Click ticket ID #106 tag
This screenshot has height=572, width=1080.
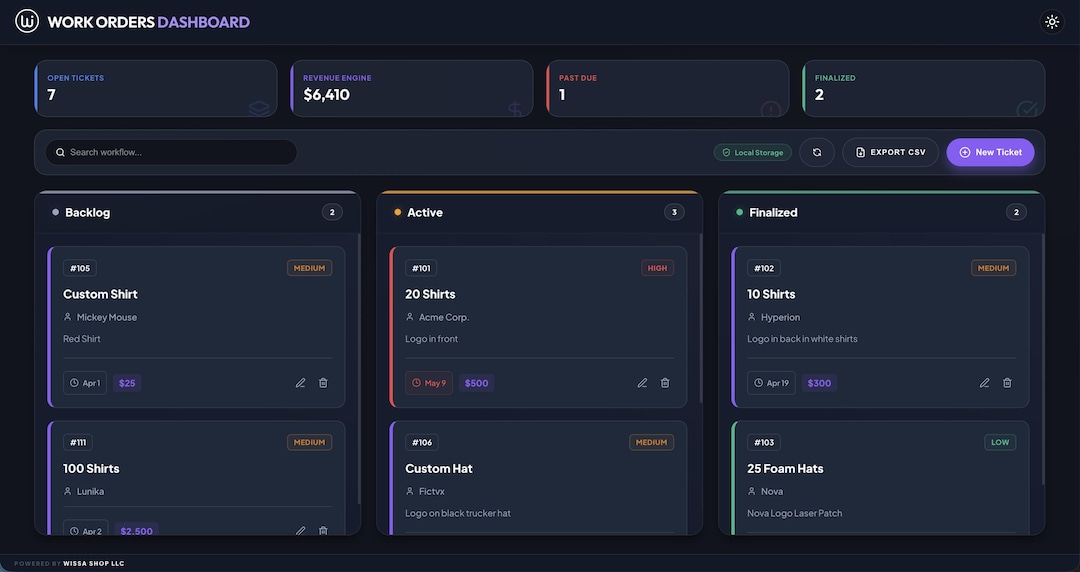422,442
